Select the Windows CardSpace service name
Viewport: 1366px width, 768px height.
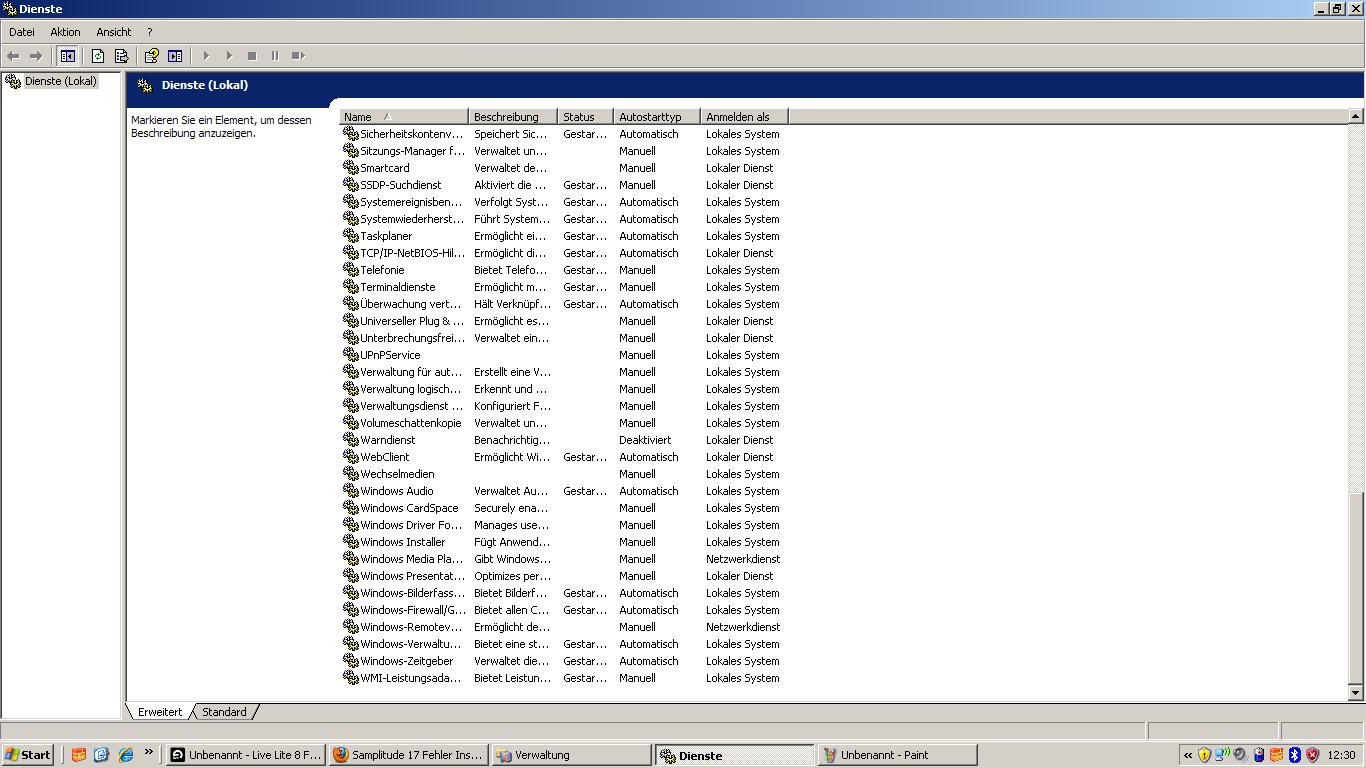(x=409, y=507)
